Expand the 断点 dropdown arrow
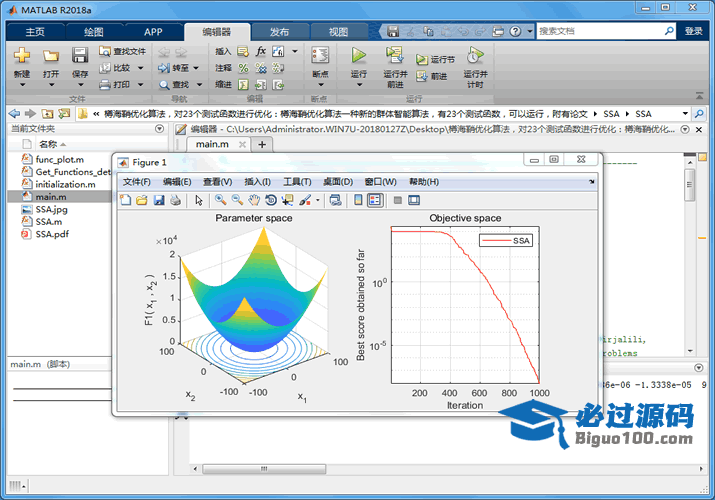 (x=321, y=85)
